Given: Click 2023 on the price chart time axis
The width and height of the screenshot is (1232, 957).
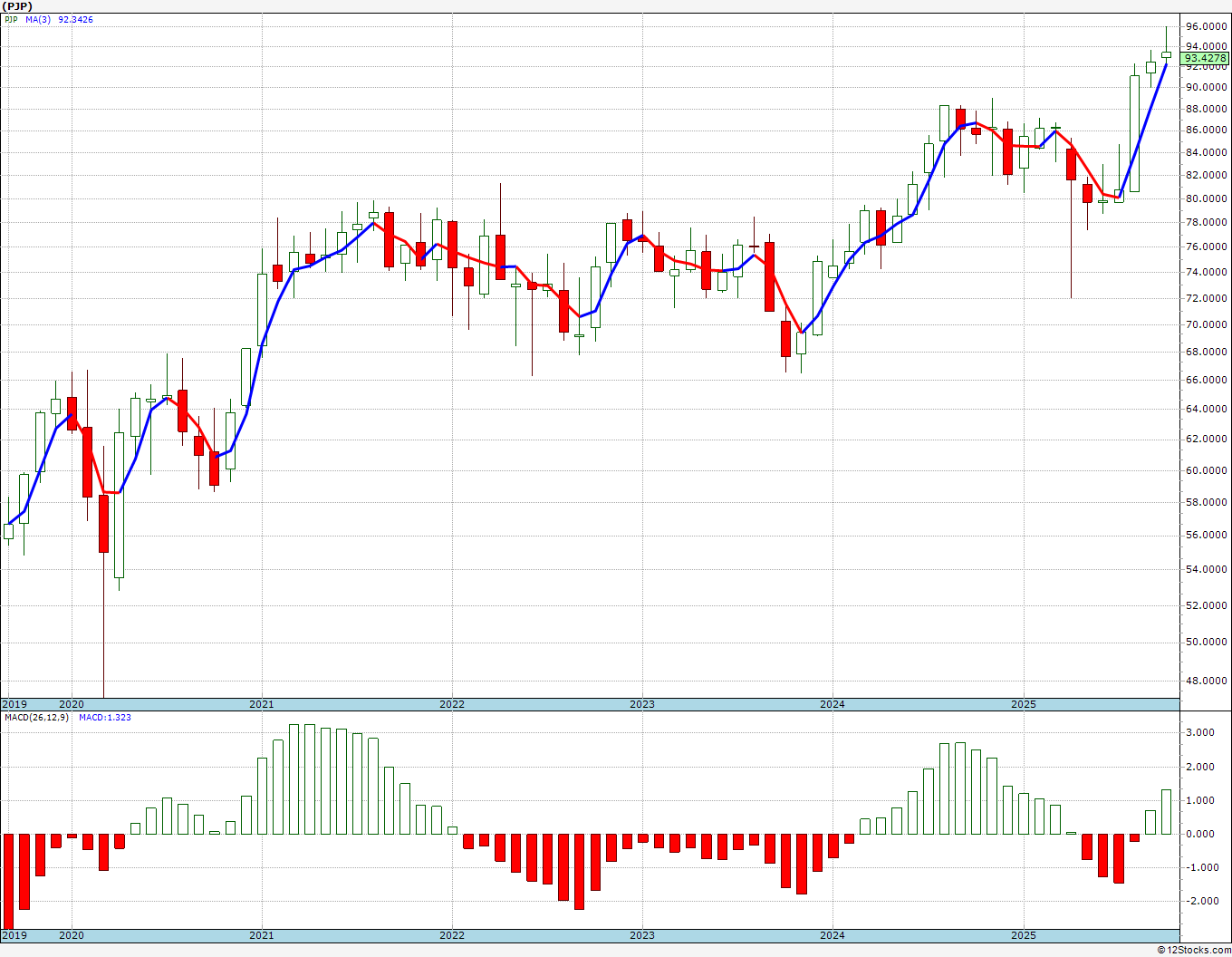Looking at the screenshot, I should [x=641, y=704].
